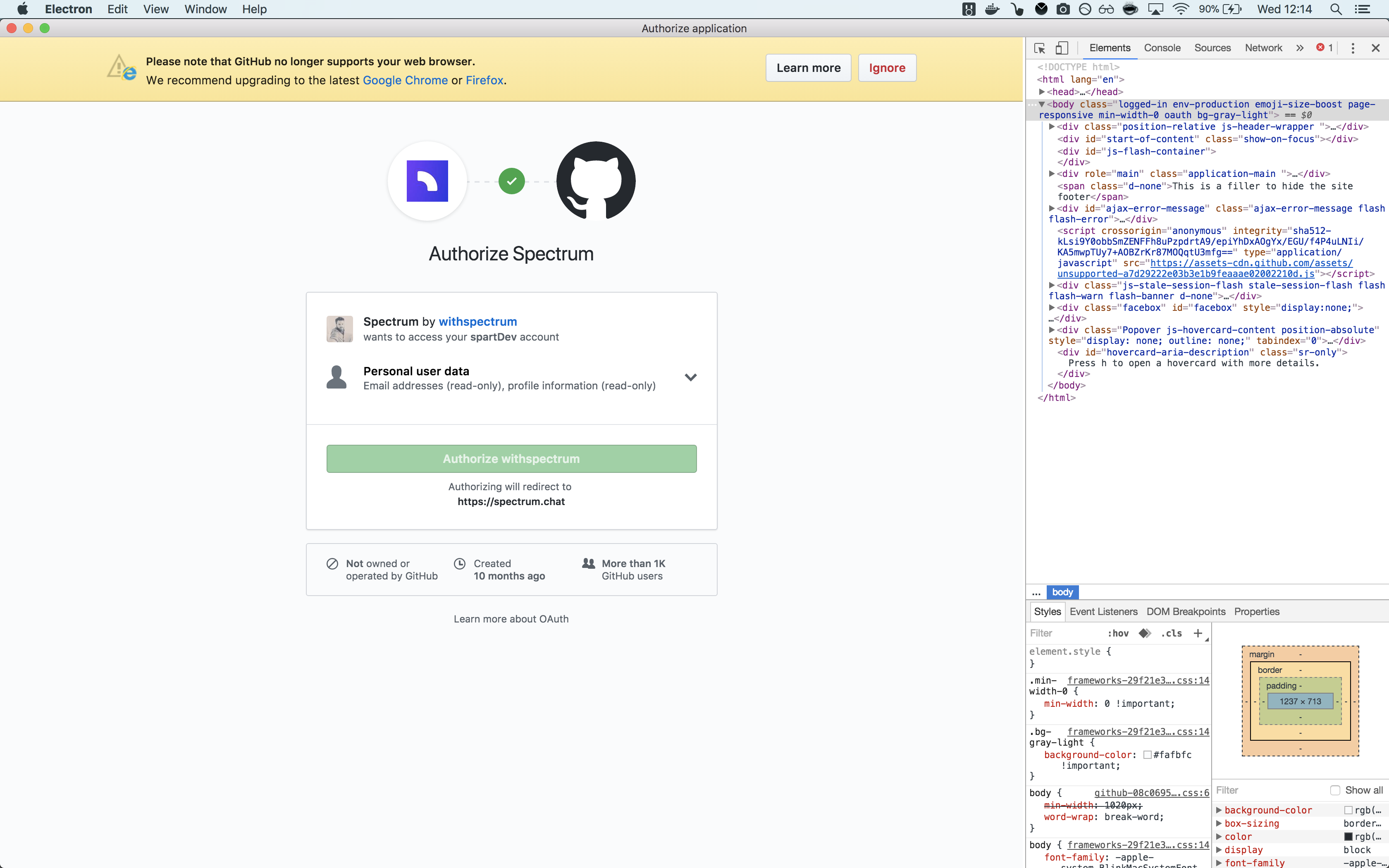Screen dimensions: 1389x868
Task: Click the Not owned by GitHub icon
Action: click(x=332, y=564)
